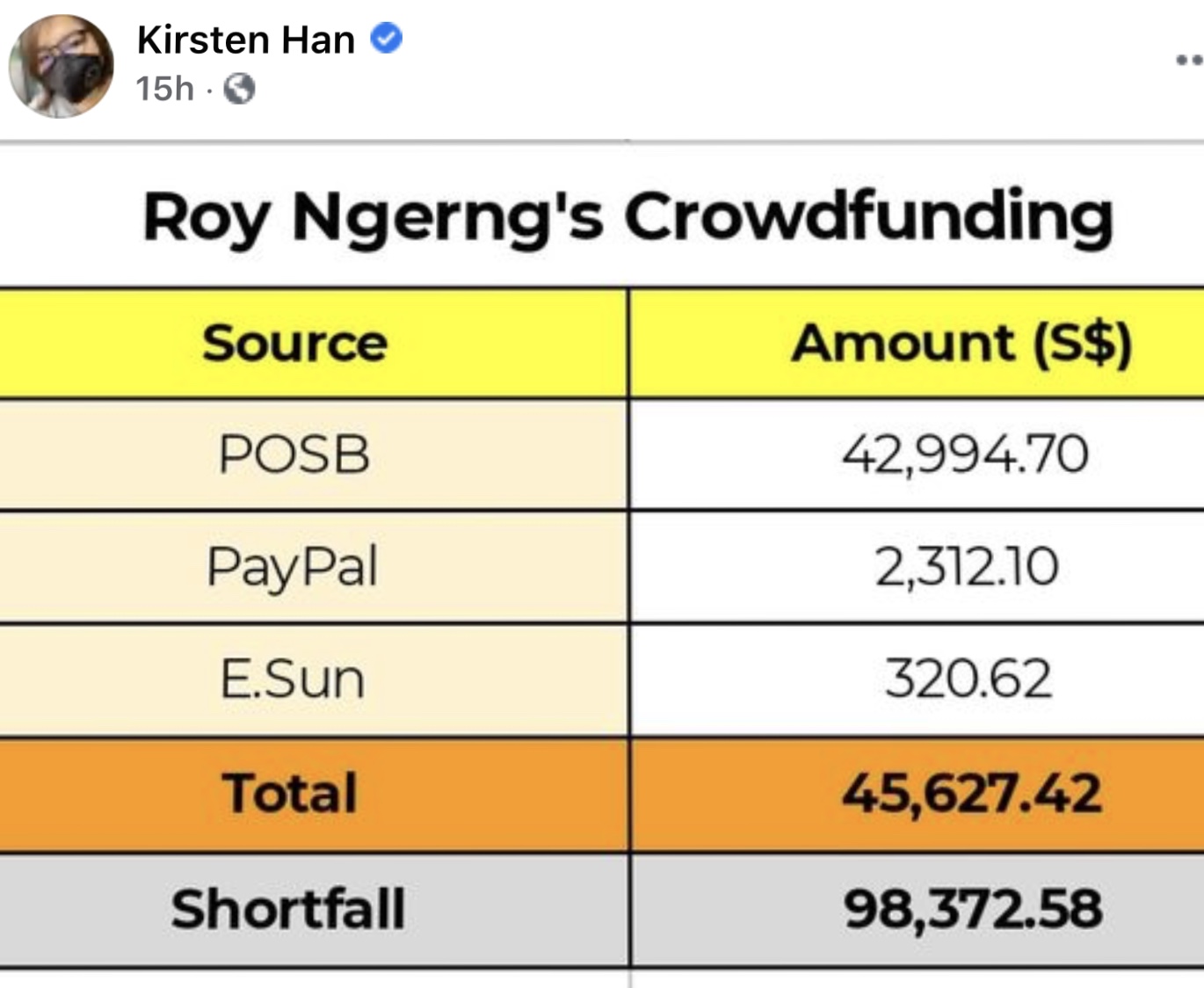Open the post's more options menu

point(1189,60)
